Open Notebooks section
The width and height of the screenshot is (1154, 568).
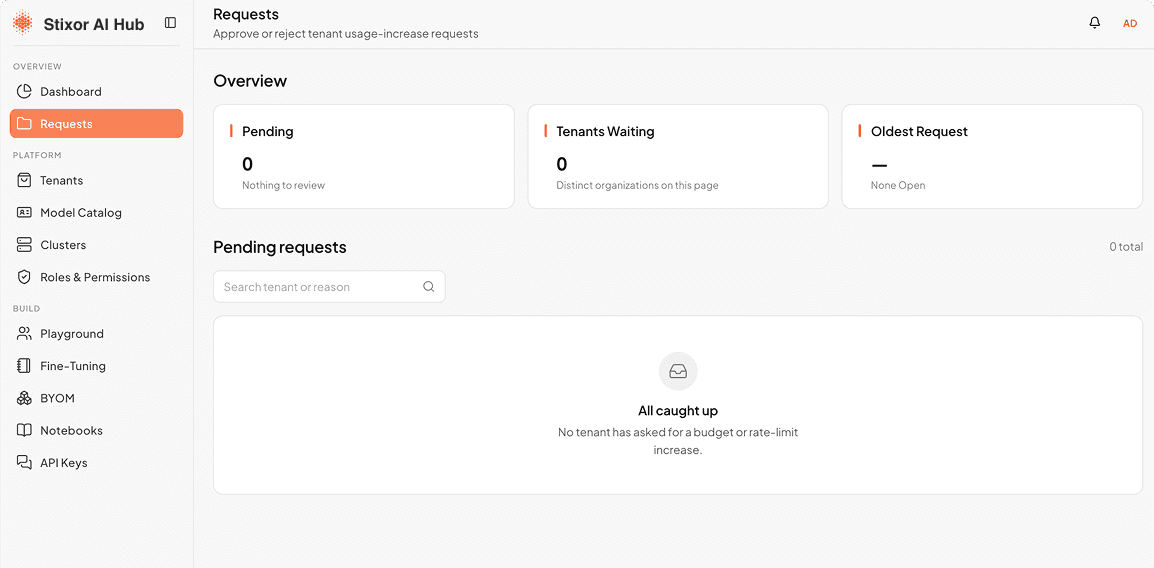coord(96,430)
